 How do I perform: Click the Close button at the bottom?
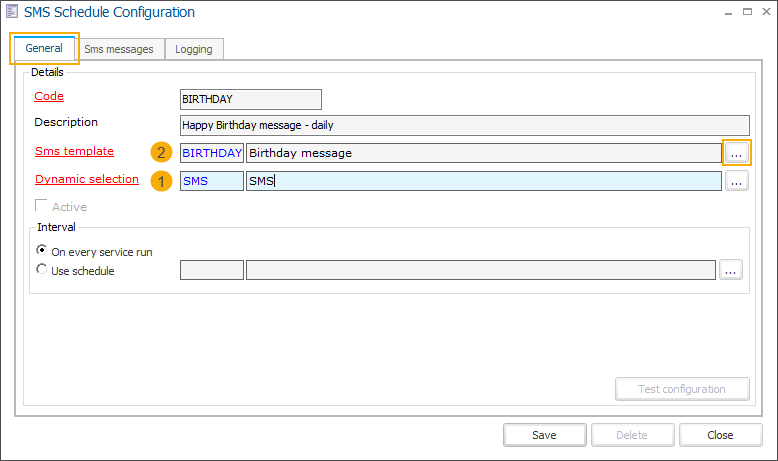click(x=720, y=435)
